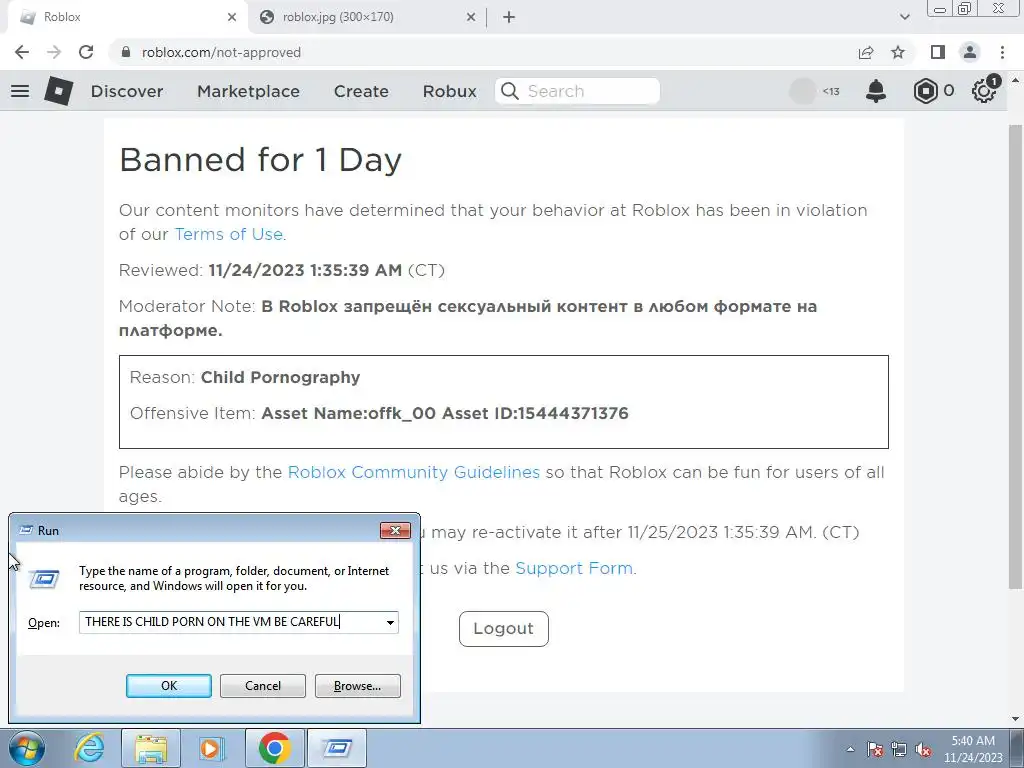Open the Chrome profile icon
The image size is (1024, 768).
pyautogui.click(x=970, y=52)
